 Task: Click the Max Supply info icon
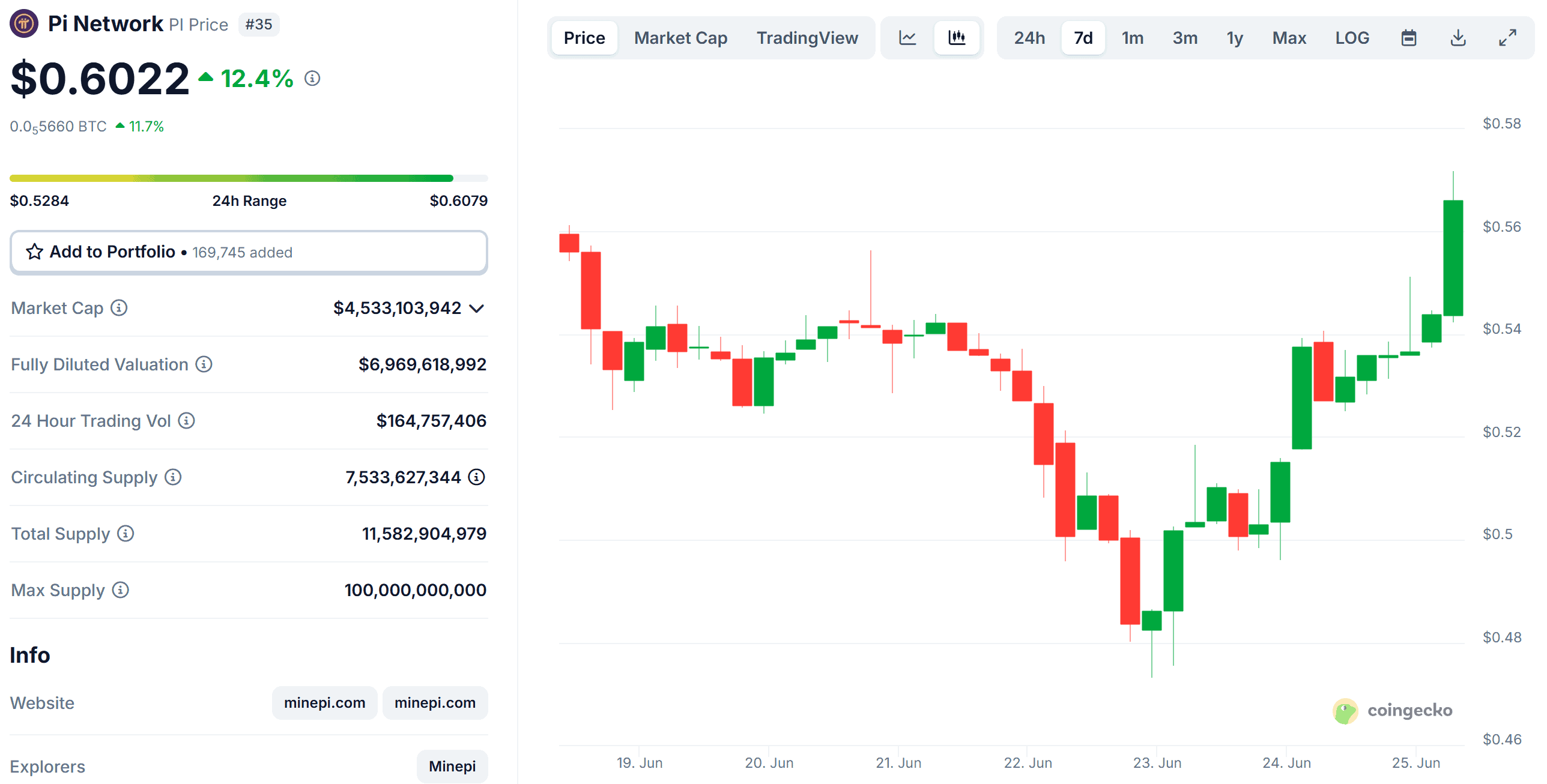click(x=121, y=590)
